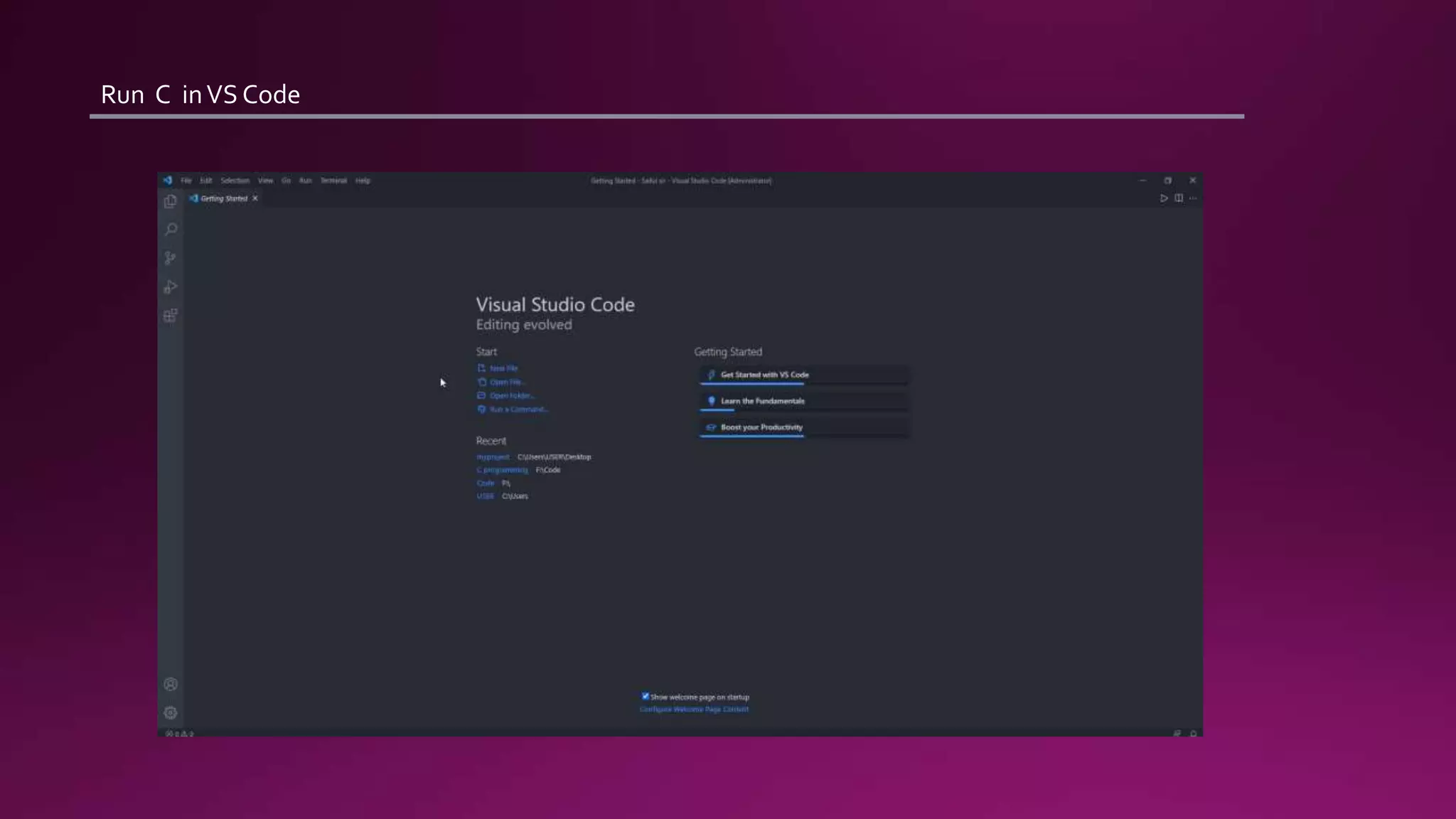The image size is (1456, 819).
Task: Click the errors and warnings status indicator
Action: click(x=180, y=733)
